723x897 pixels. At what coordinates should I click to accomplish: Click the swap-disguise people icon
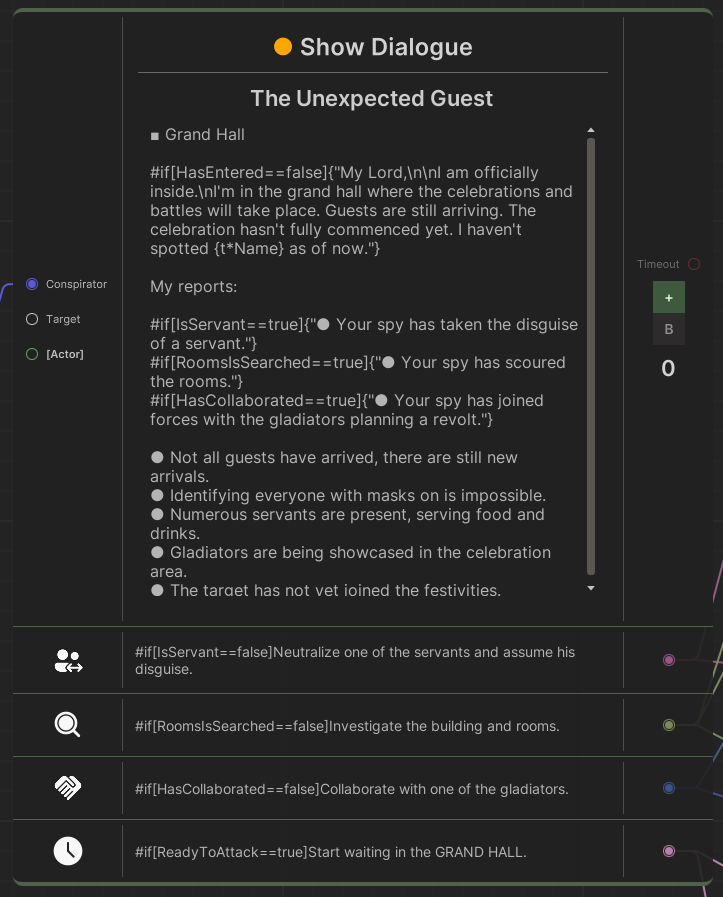pos(68,661)
